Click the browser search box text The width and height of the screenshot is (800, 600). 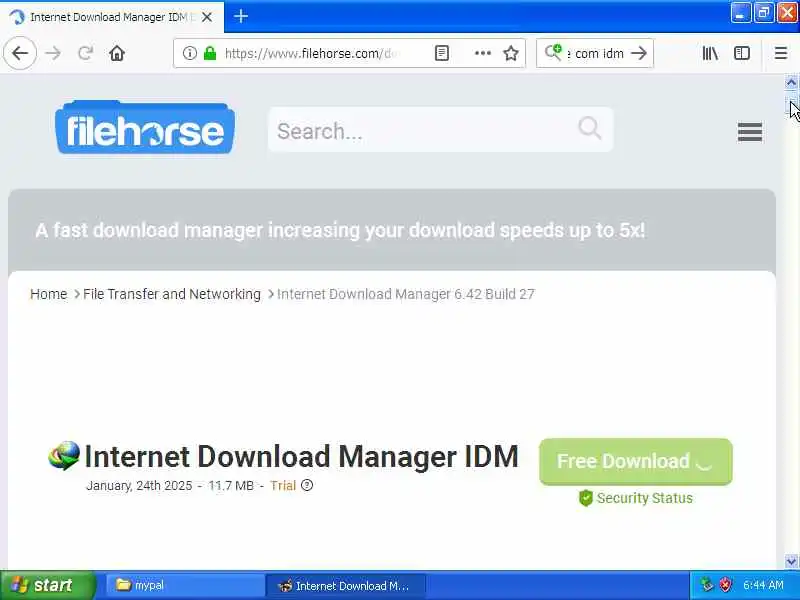pos(595,53)
